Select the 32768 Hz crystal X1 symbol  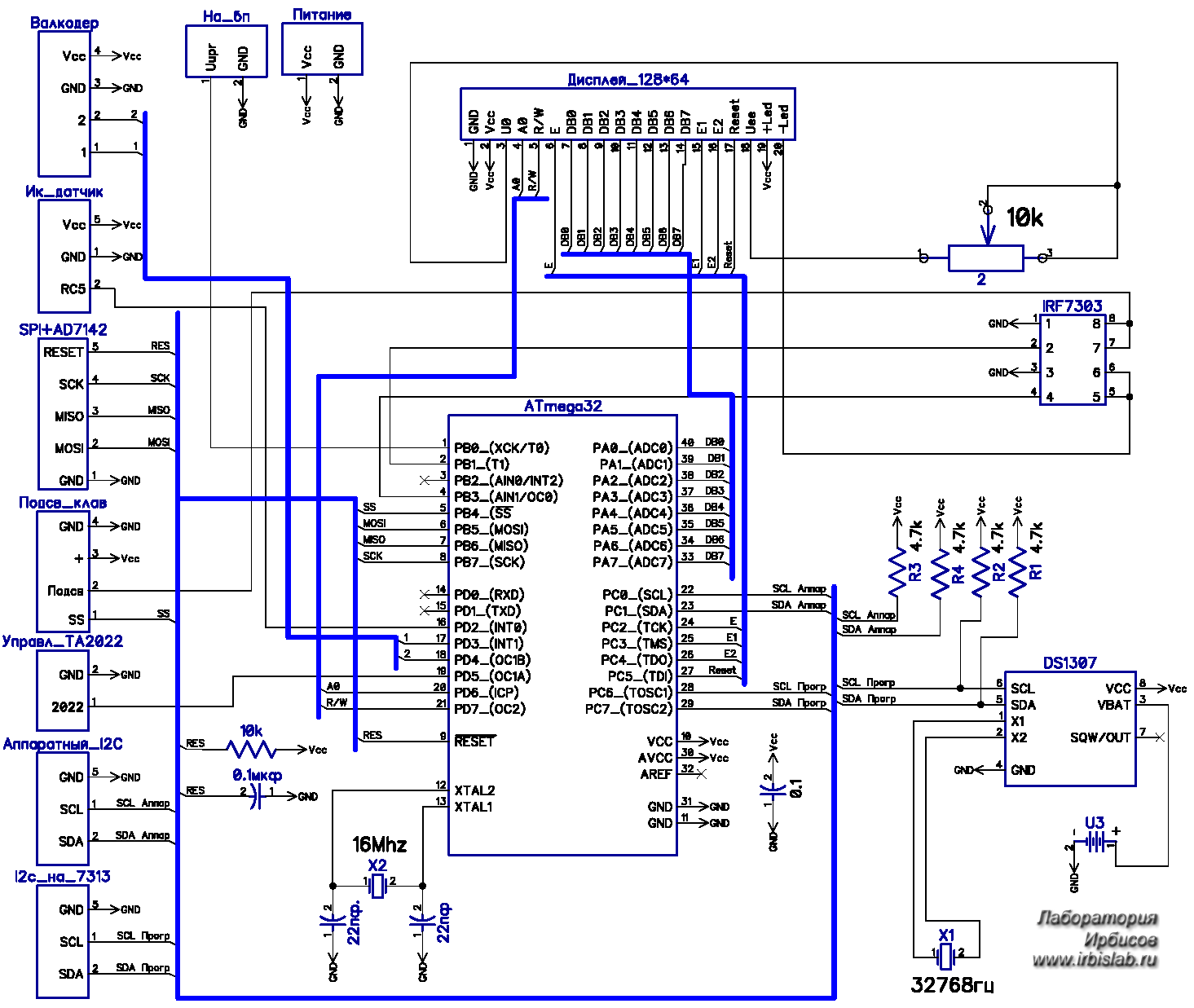[946, 953]
